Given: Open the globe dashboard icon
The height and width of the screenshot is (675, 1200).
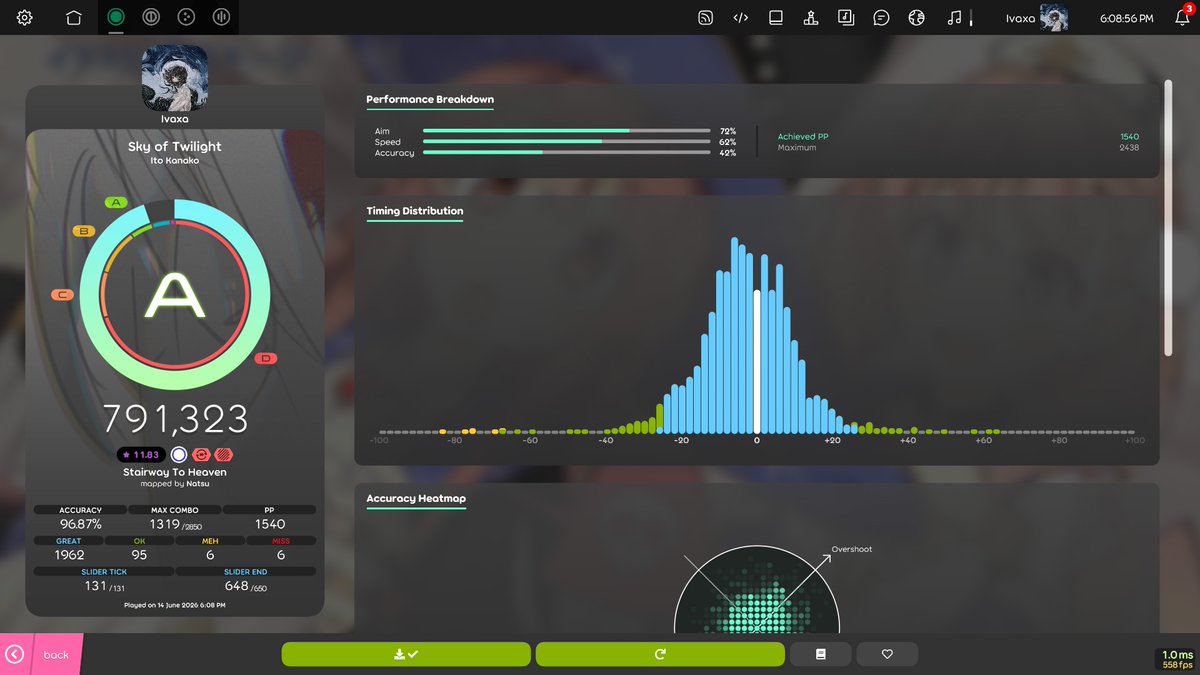Looking at the screenshot, I should tap(916, 17).
